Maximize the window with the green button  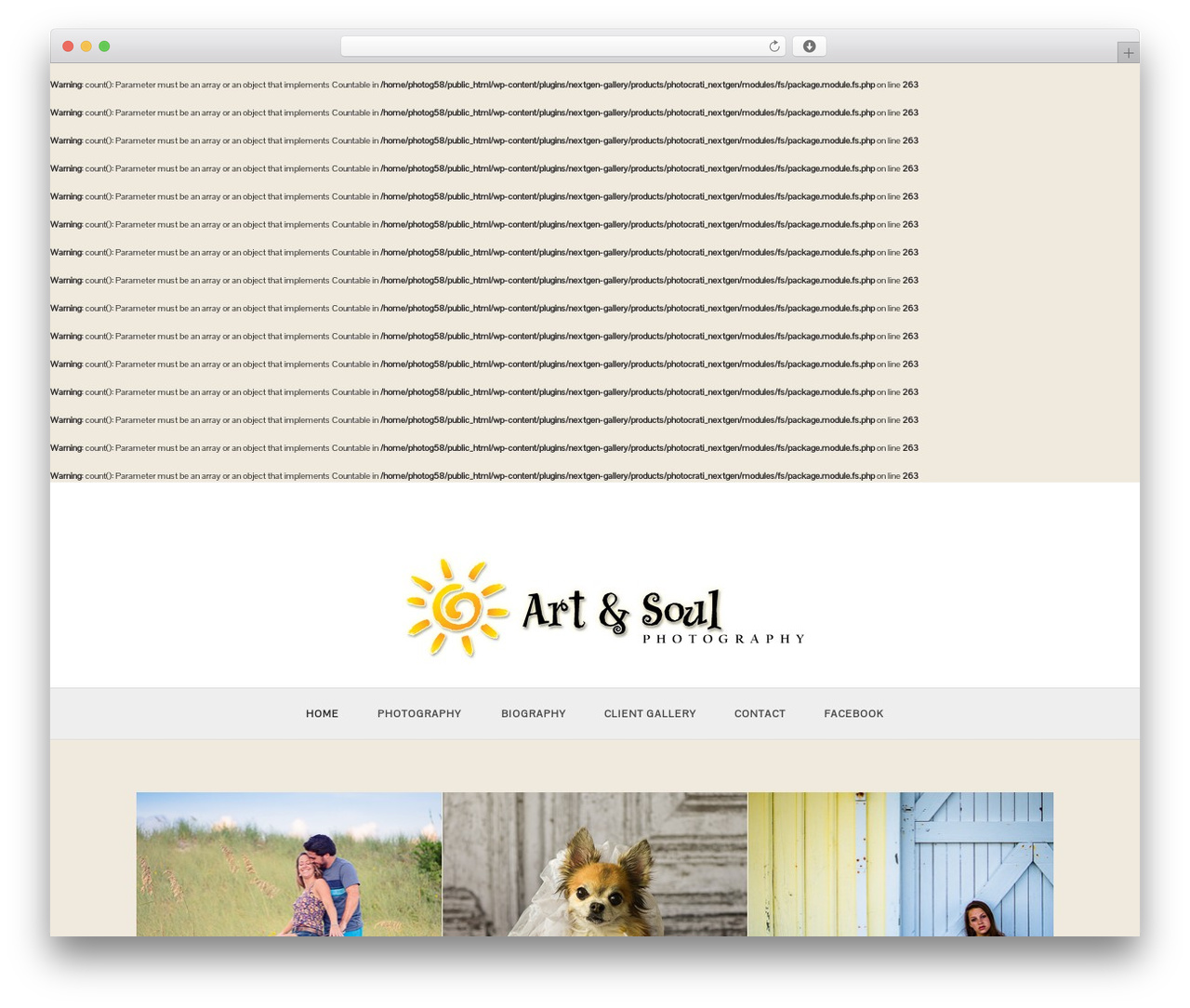[x=104, y=46]
